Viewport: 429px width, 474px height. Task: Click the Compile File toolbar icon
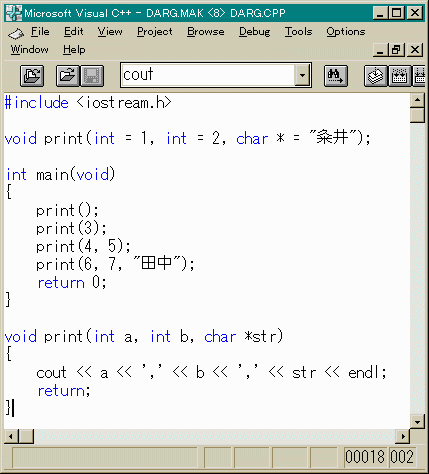pyautogui.click(x=376, y=76)
